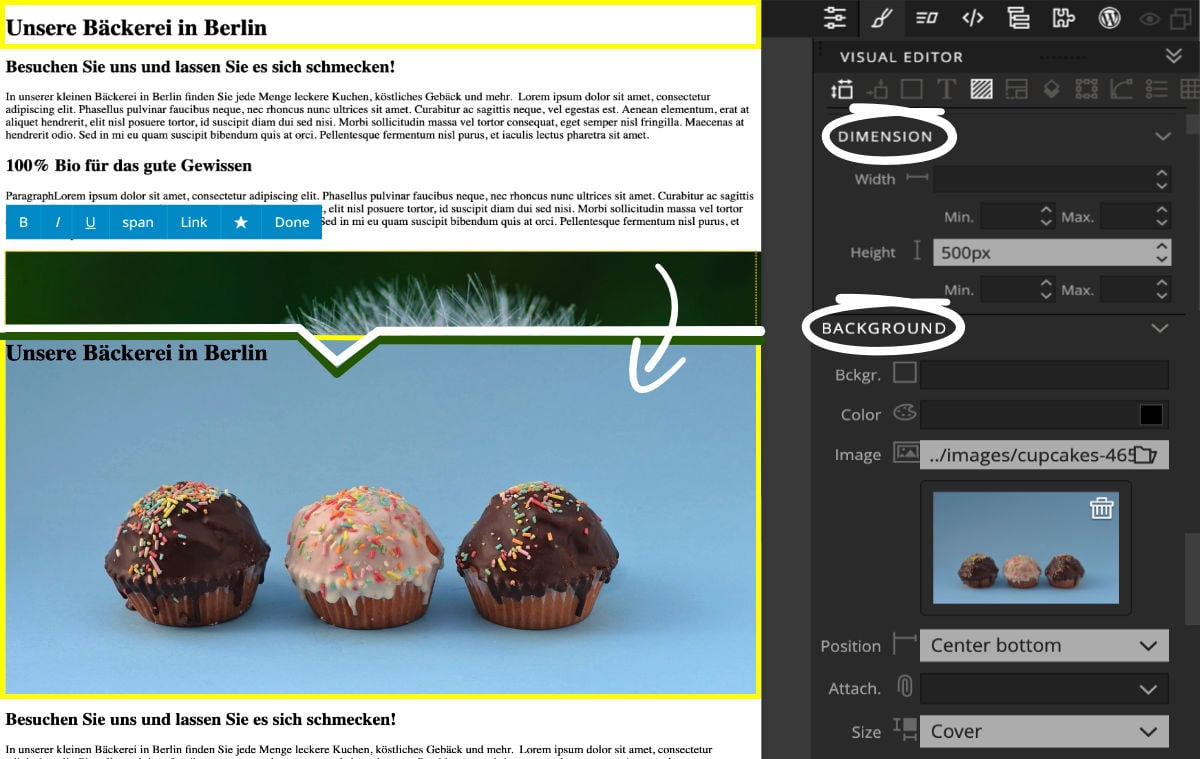
Task: Open the page tree structure icon
Action: point(1018,17)
